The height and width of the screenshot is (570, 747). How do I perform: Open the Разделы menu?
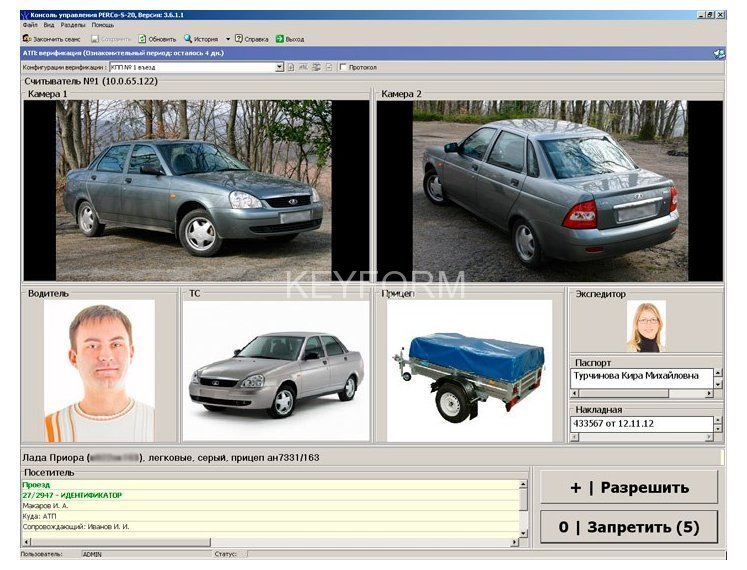tap(73, 25)
